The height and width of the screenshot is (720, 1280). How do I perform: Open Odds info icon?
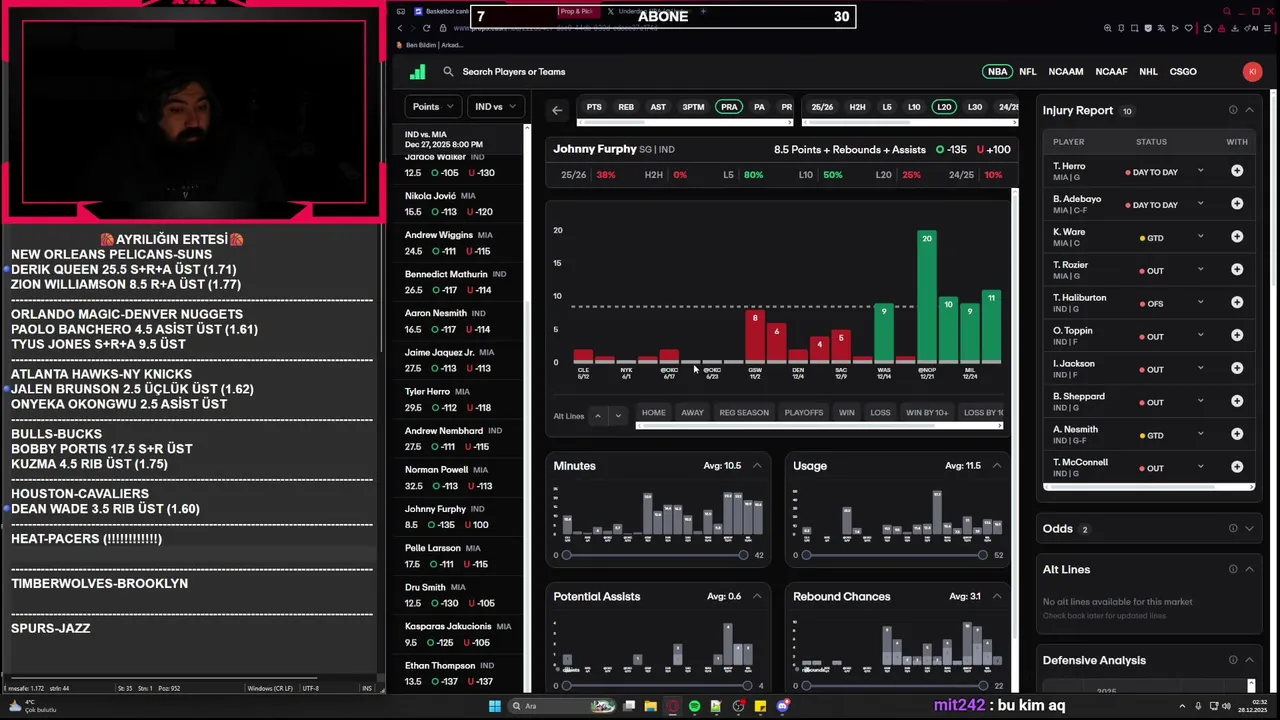coord(1233,529)
